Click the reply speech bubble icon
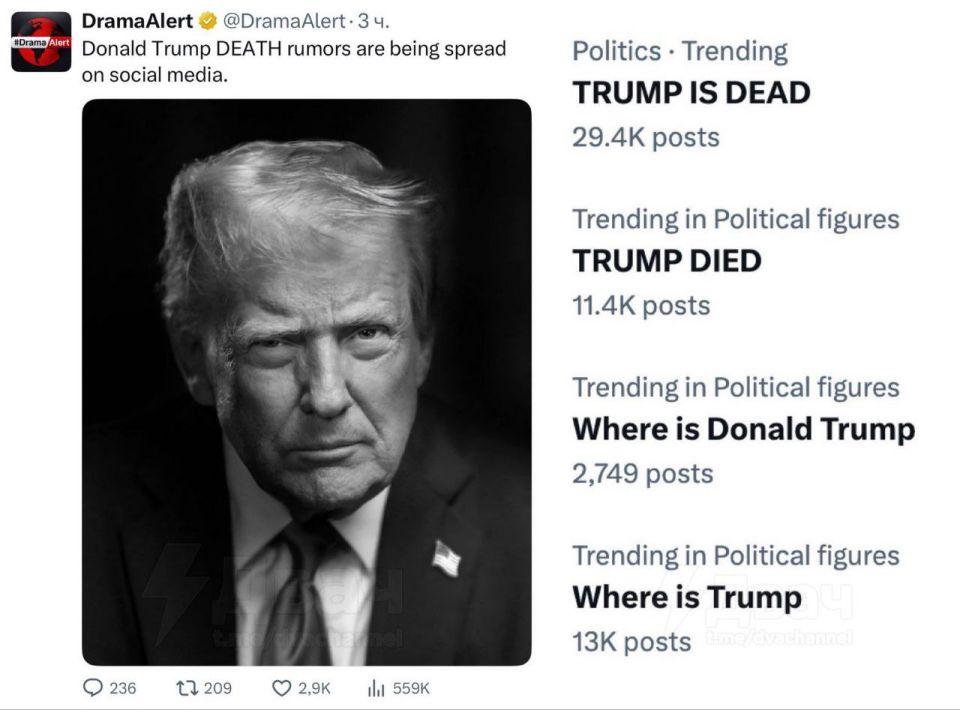 [92, 688]
